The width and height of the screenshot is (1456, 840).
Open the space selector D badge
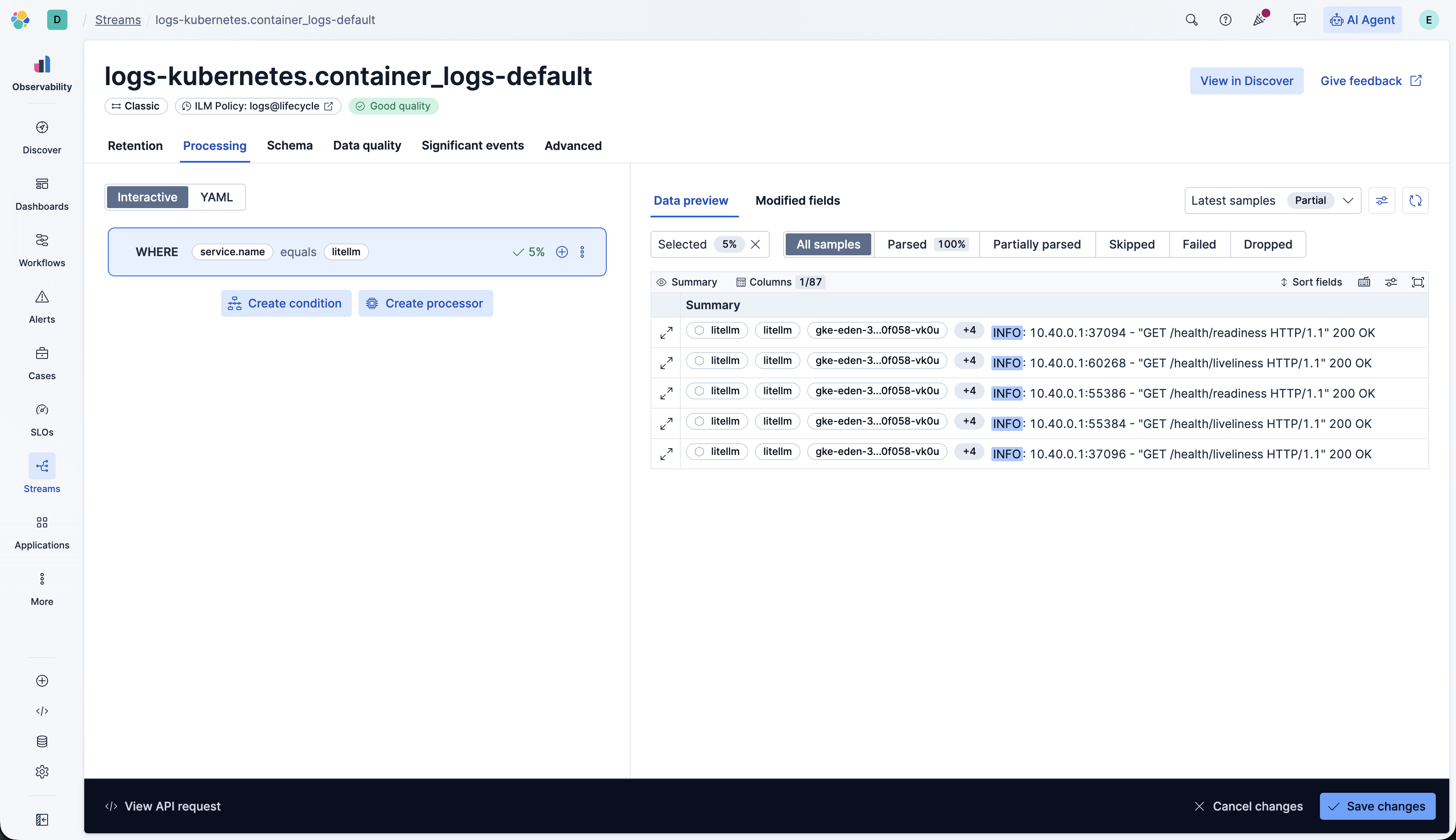(57, 20)
